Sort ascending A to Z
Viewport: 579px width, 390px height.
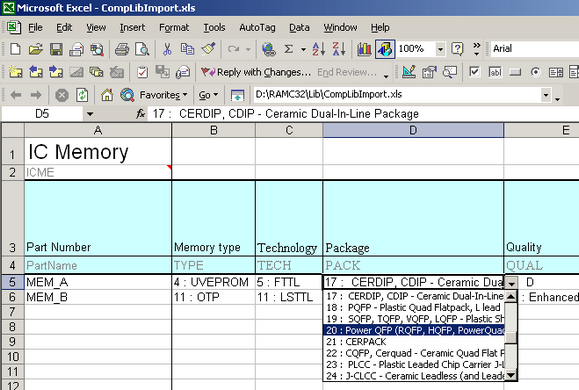click(318, 49)
